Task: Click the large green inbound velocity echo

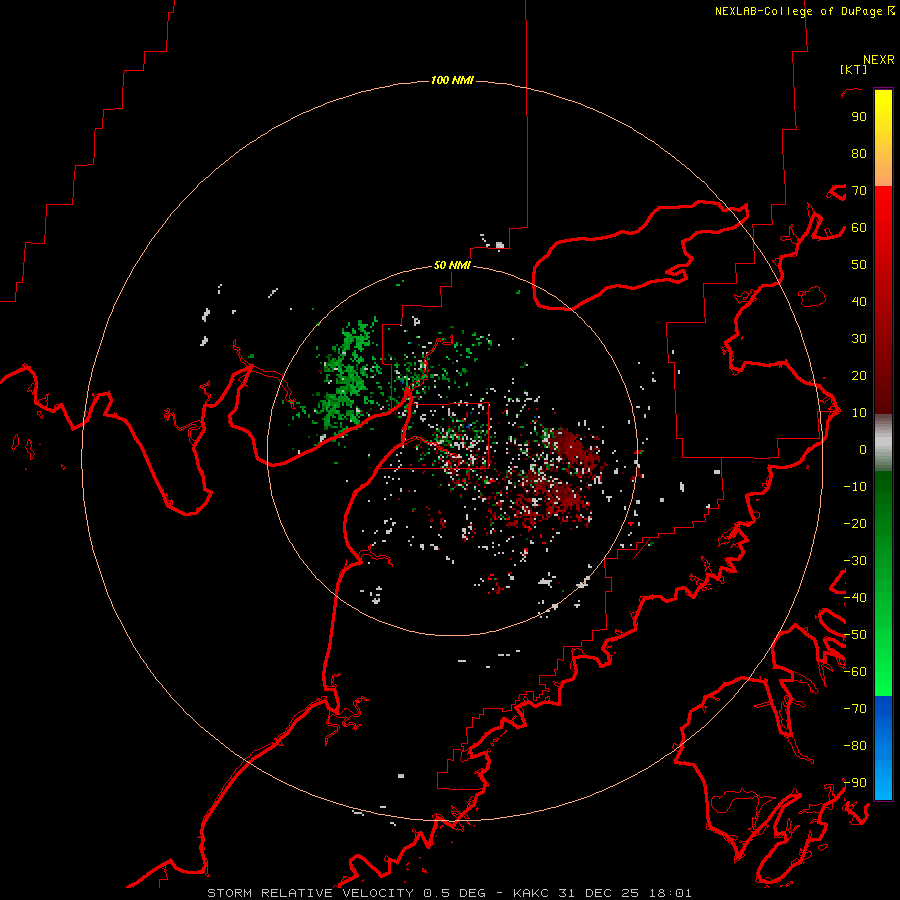Action: pyautogui.click(x=346, y=377)
